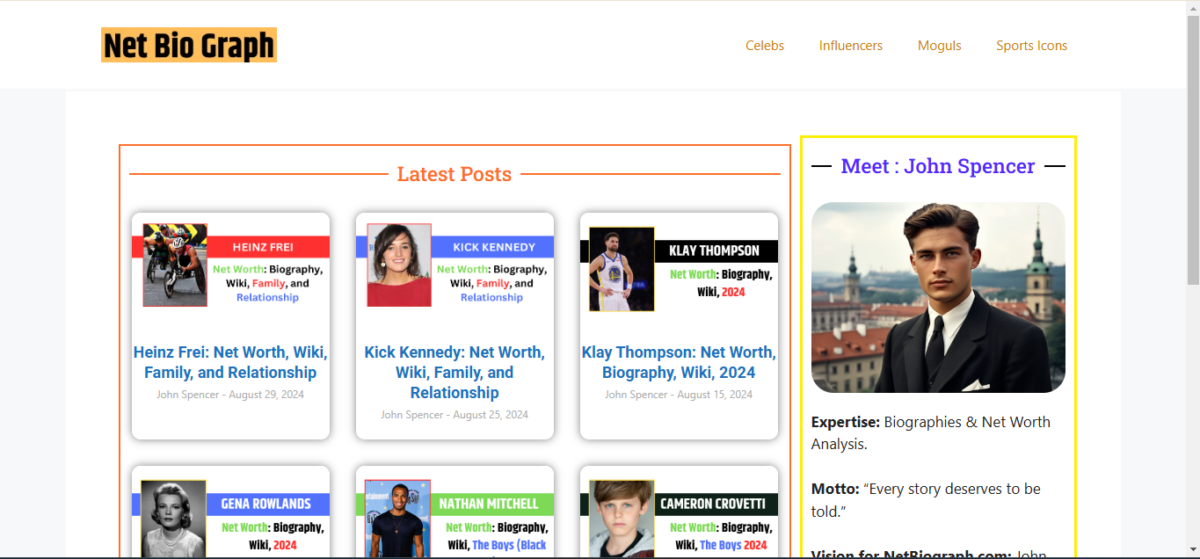The image size is (1200, 559).
Task: Click 'John Spencer - August 25, 2024' byline
Action: (x=455, y=414)
